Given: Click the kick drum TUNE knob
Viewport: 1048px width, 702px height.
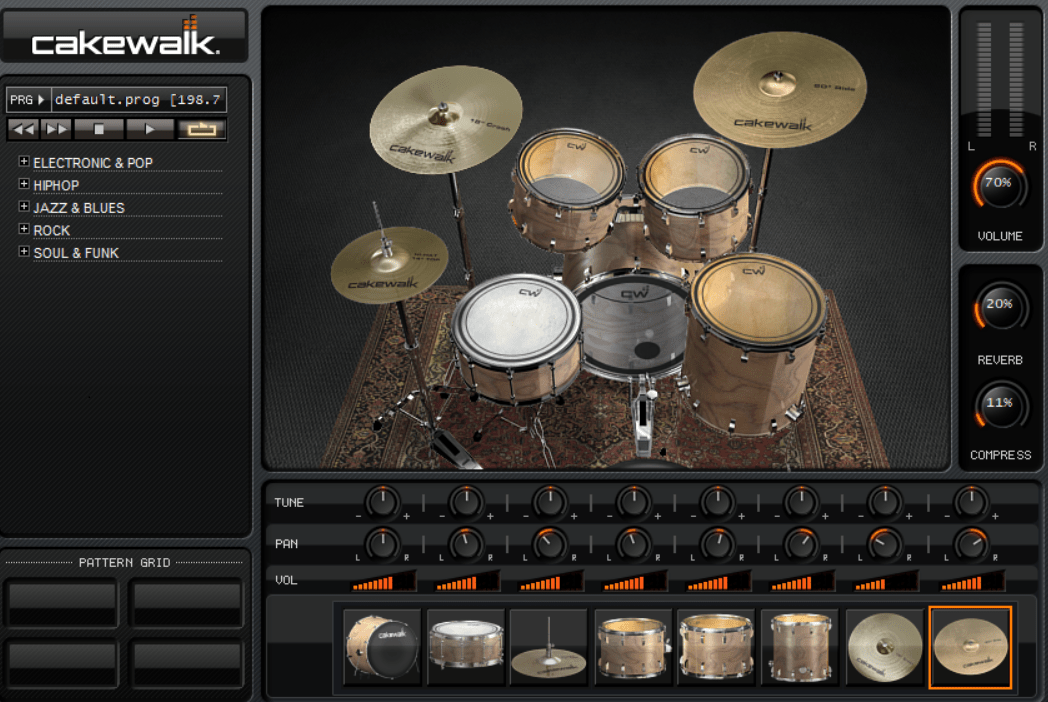Looking at the screenshot, I should coord(382,502).
